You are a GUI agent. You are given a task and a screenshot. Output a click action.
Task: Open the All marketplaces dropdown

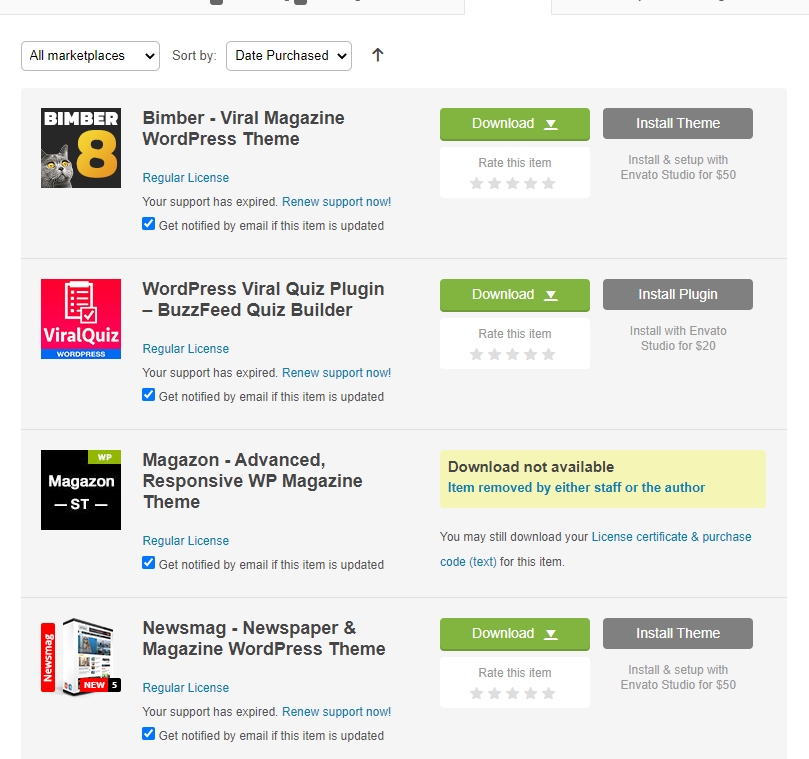[x=90, y=56]
